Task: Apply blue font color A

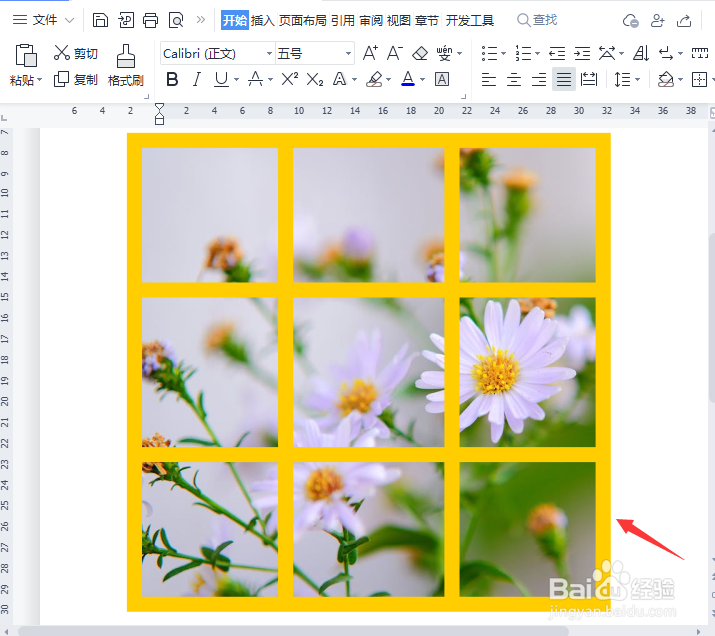Action: 408,79
